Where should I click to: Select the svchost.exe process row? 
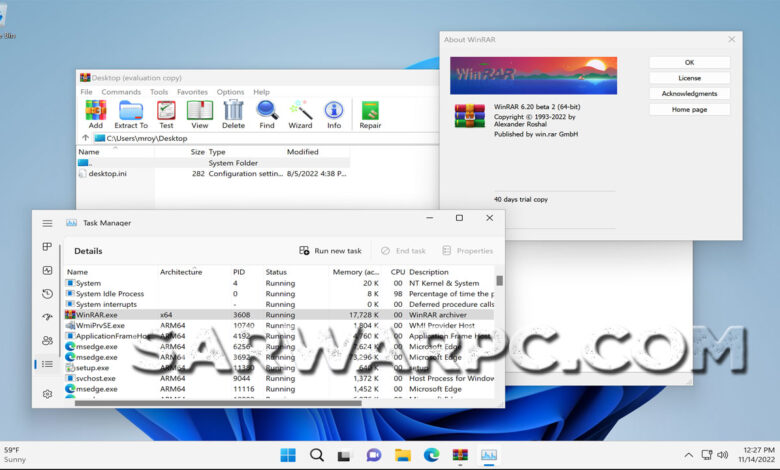[x=279, y=378]
